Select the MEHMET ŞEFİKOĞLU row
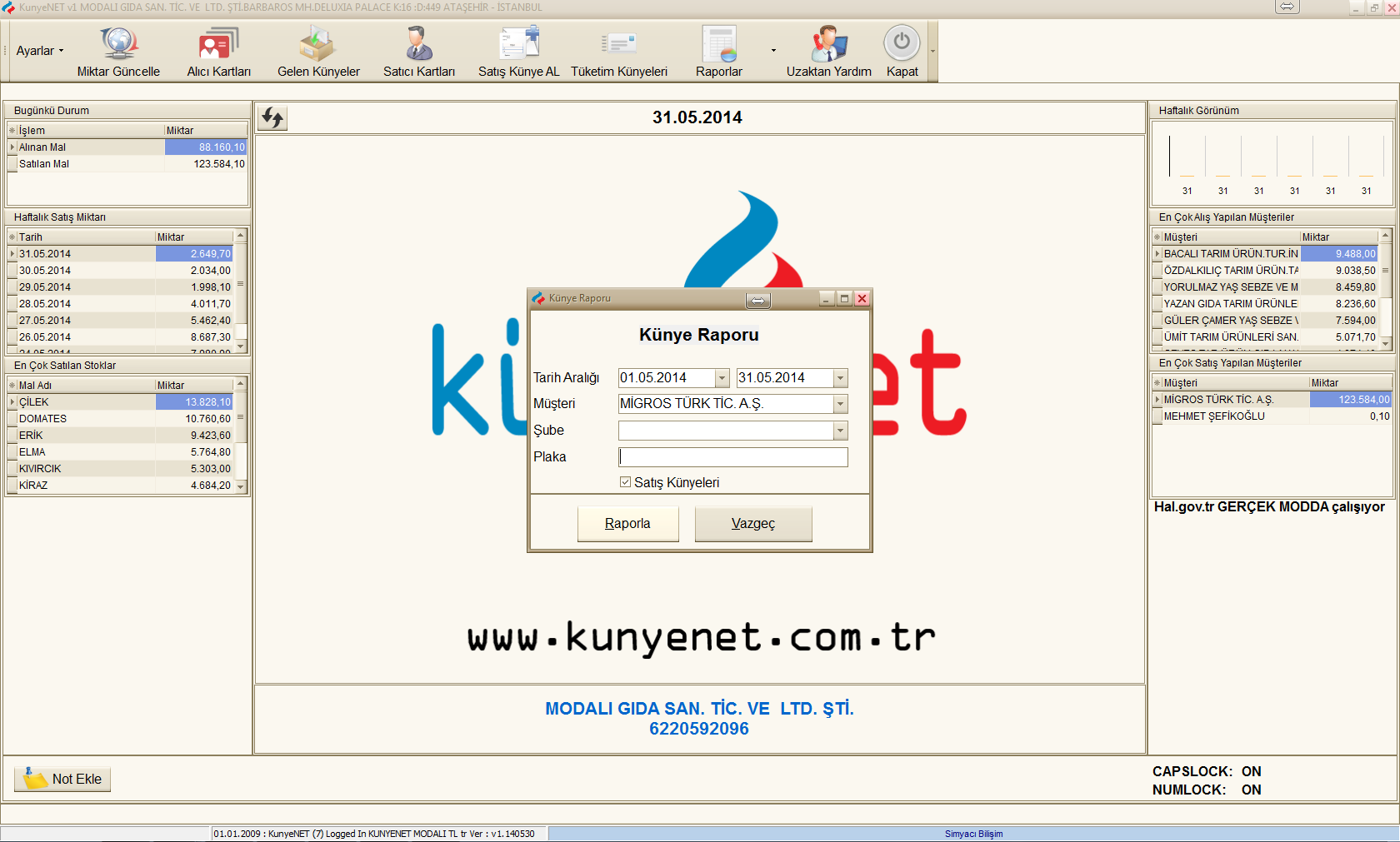Image resolution: width=1400 pixels, height=842 pixels. pyautogui.click(x=1272, y=416)
